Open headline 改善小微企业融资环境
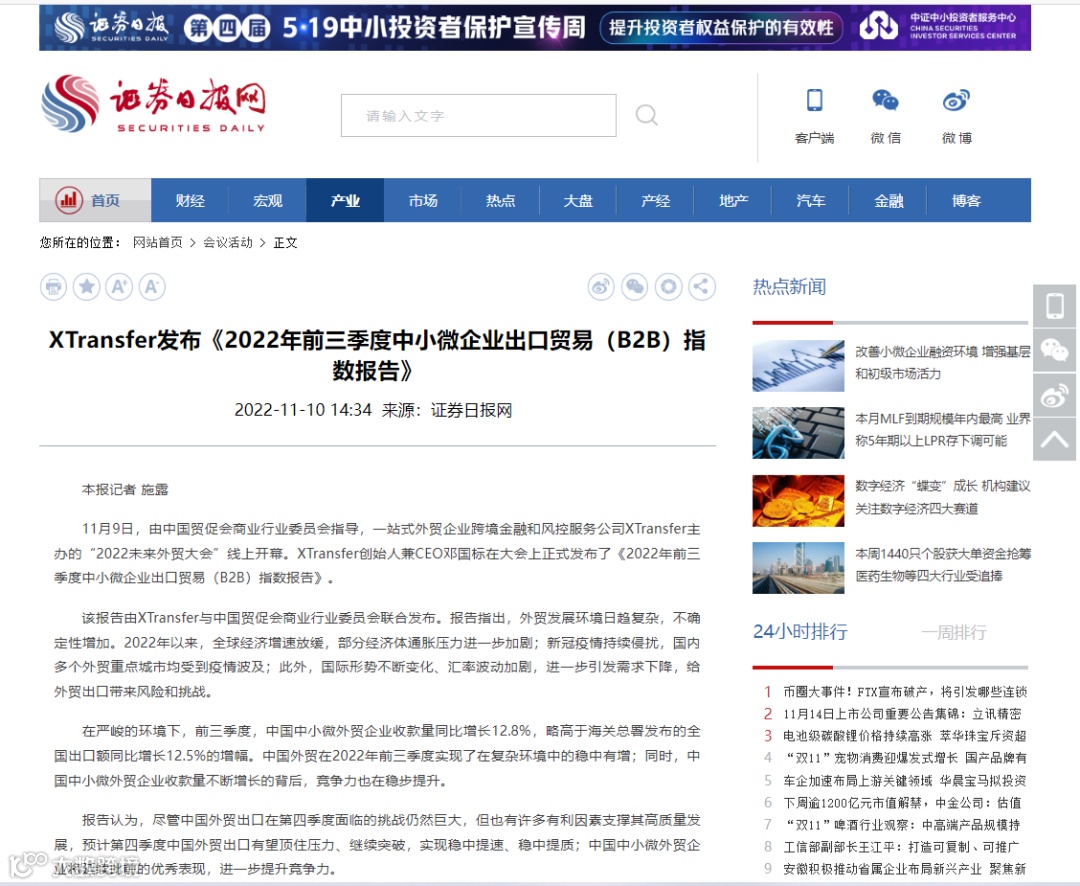 coord(942,362)
